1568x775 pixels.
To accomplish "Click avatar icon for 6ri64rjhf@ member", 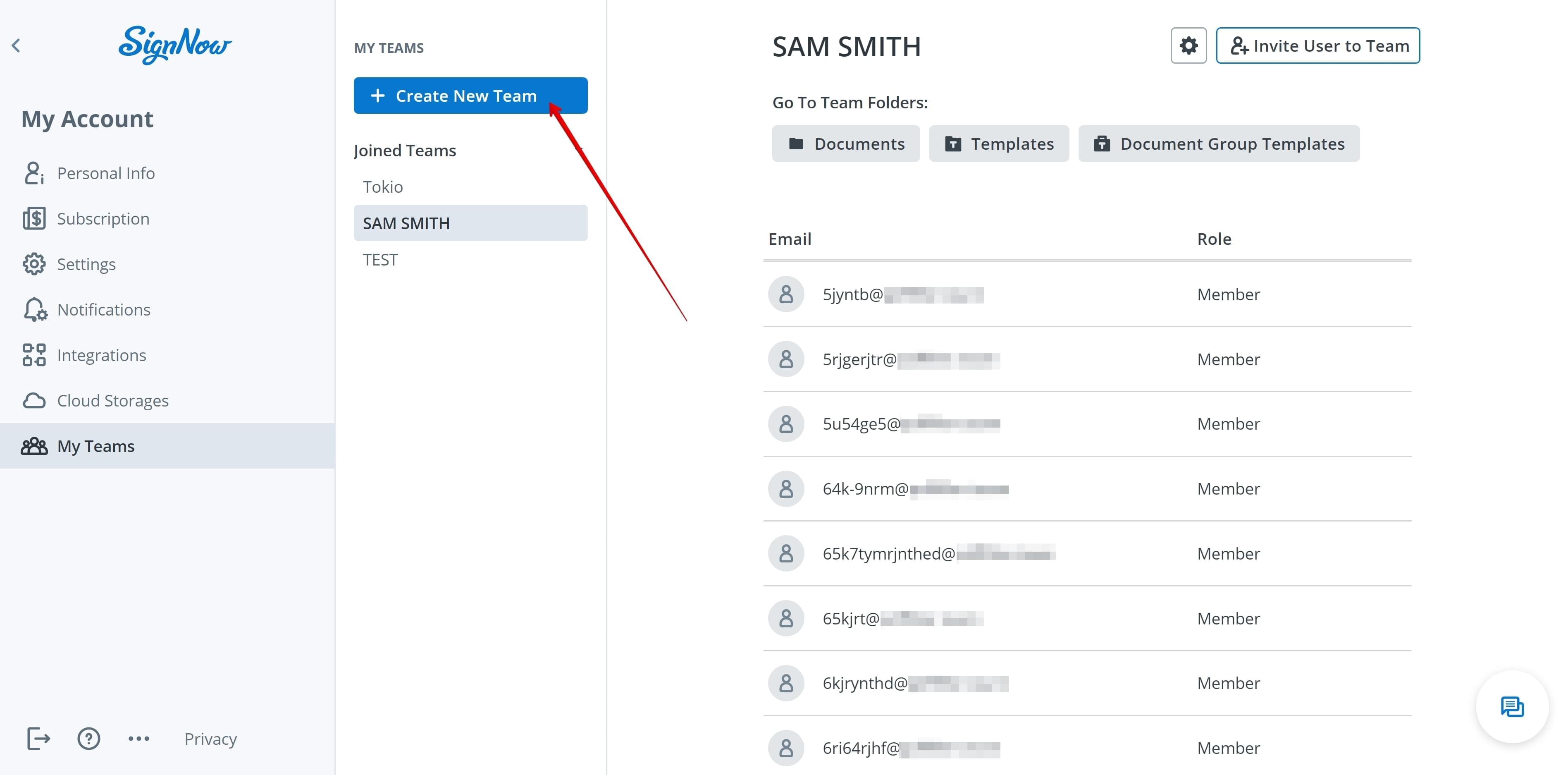I will [786, 748].
